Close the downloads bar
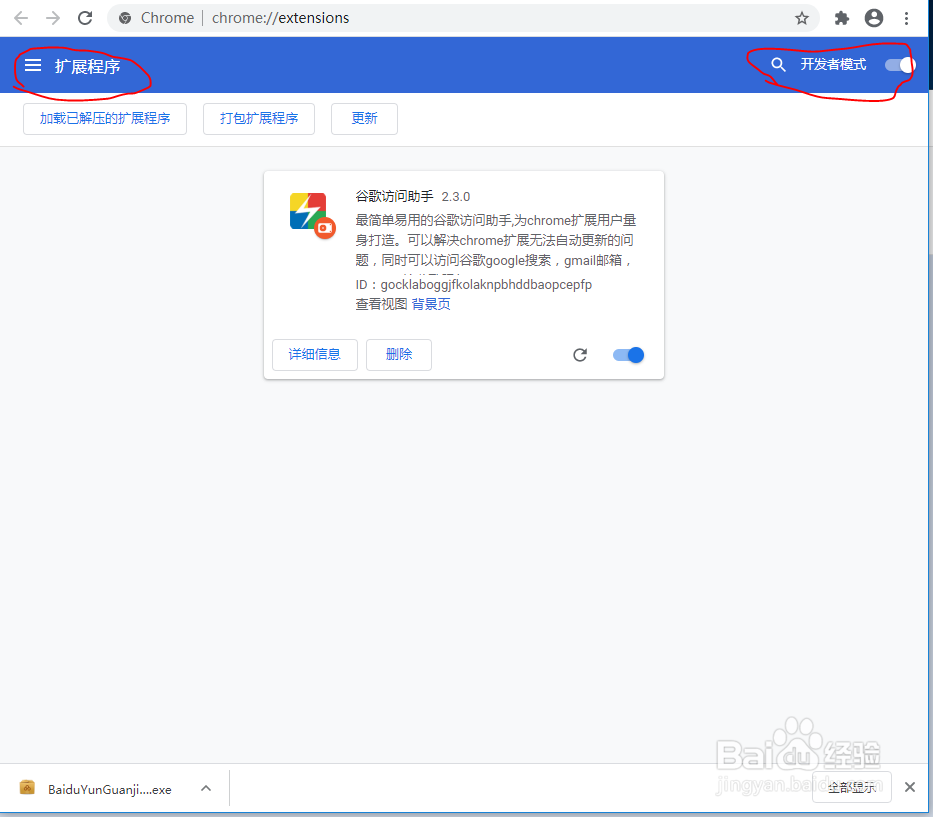The height and width of the screenshot is (817, 933). [910, 787]
